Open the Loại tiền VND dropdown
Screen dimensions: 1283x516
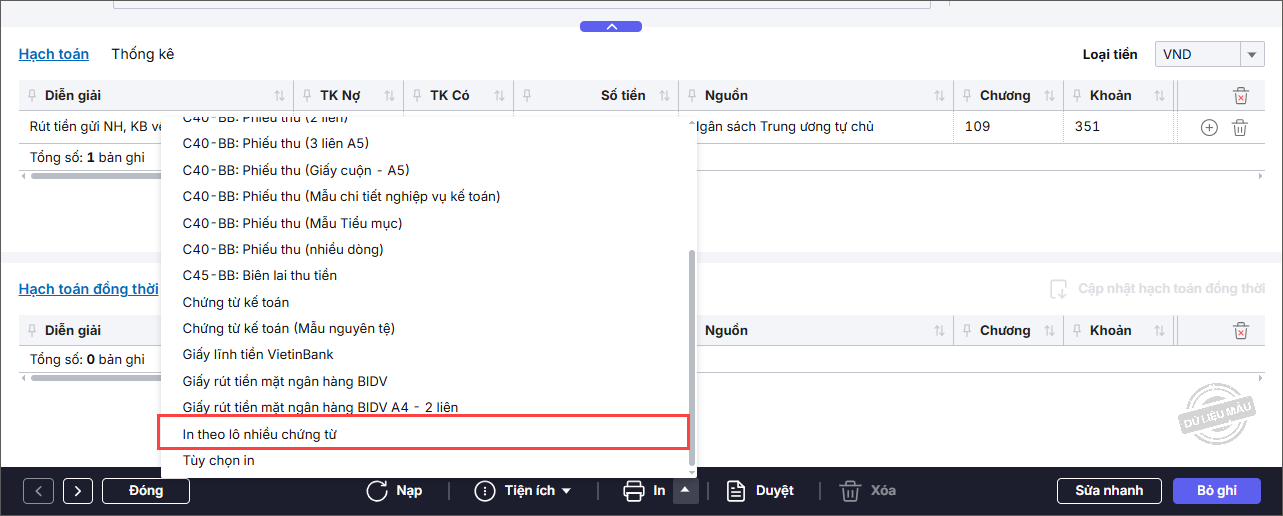coord(1210,54)
